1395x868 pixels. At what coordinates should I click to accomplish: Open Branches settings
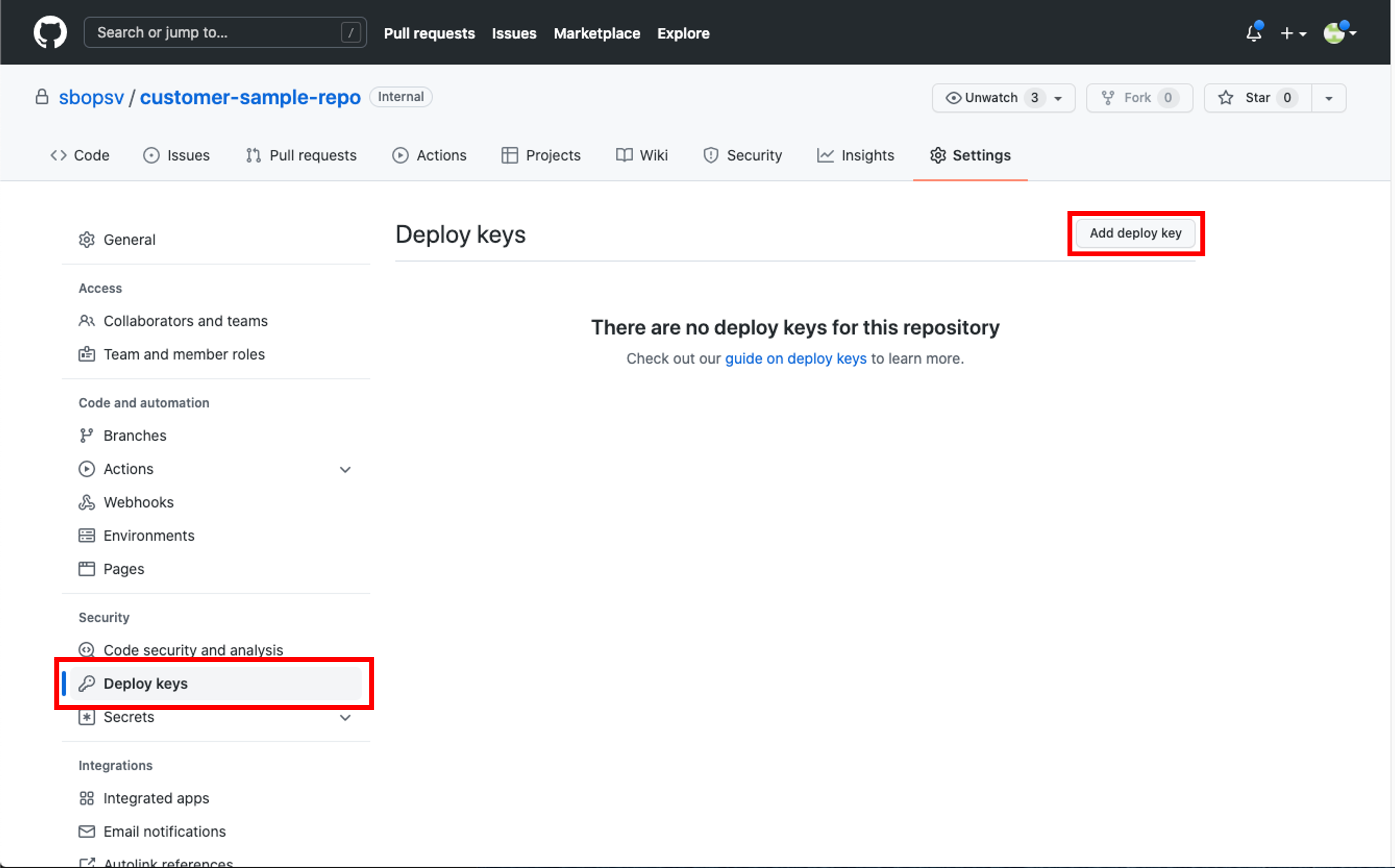[x=216, y=436]
